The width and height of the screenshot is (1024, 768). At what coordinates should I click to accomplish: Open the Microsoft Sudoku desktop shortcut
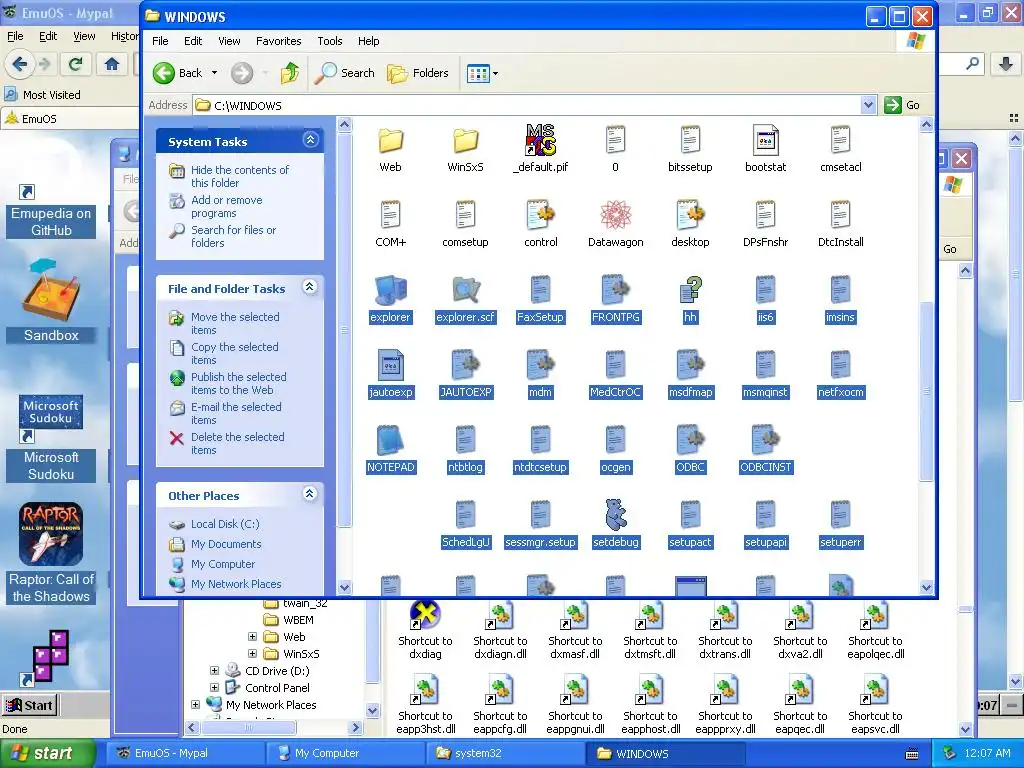tap(51, 418)
